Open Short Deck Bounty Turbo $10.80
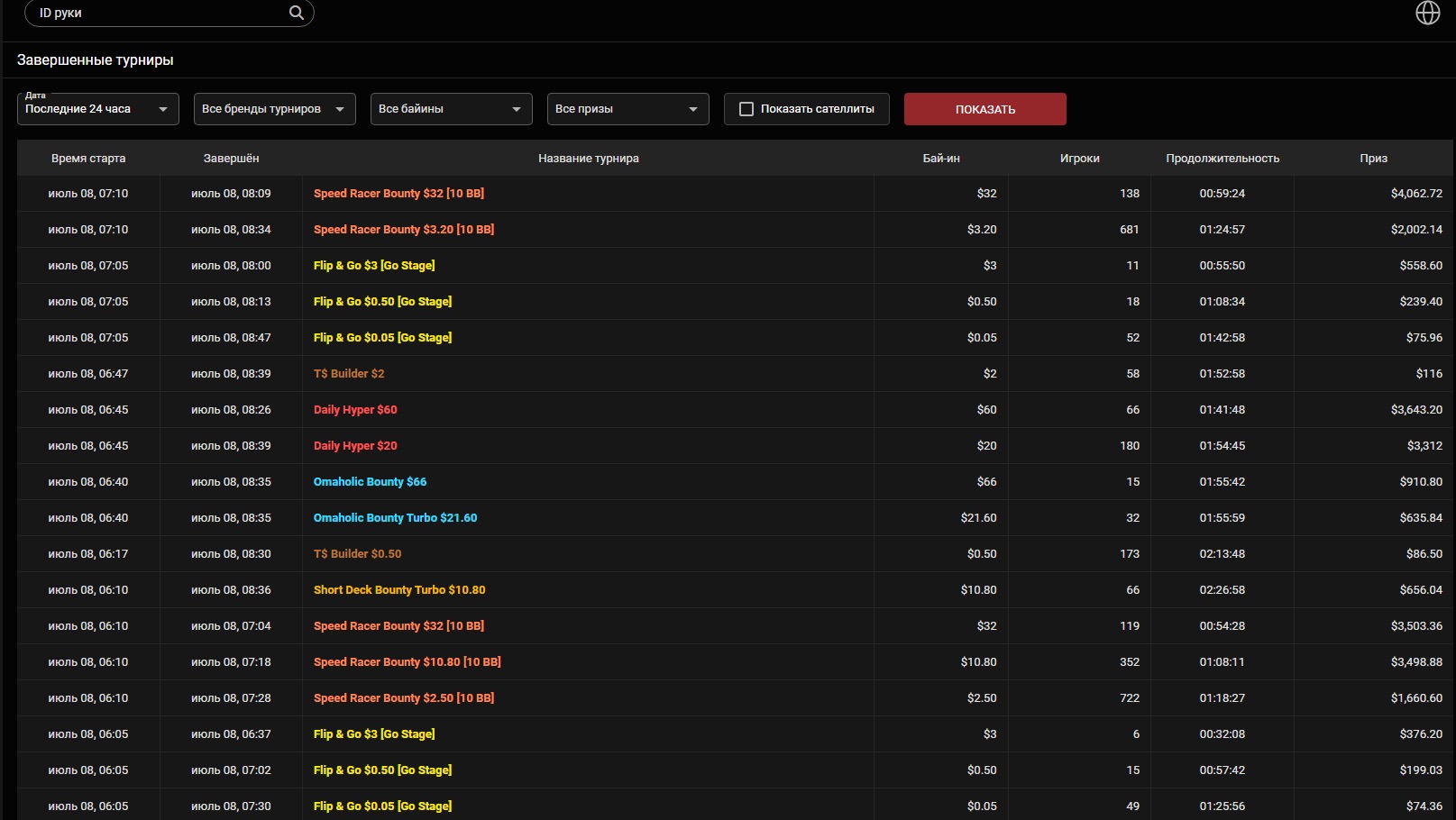The image size is (1456, 820). point(399,590)
